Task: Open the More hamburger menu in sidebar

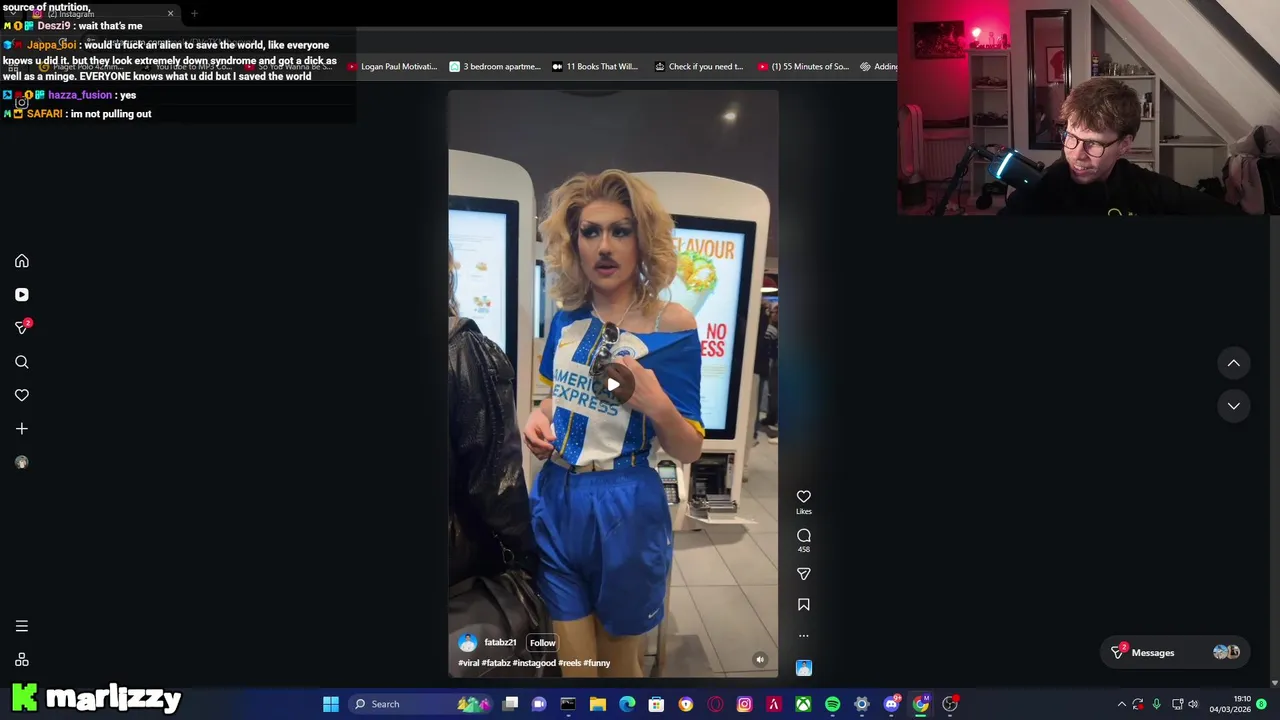Action: pos(22,626)
